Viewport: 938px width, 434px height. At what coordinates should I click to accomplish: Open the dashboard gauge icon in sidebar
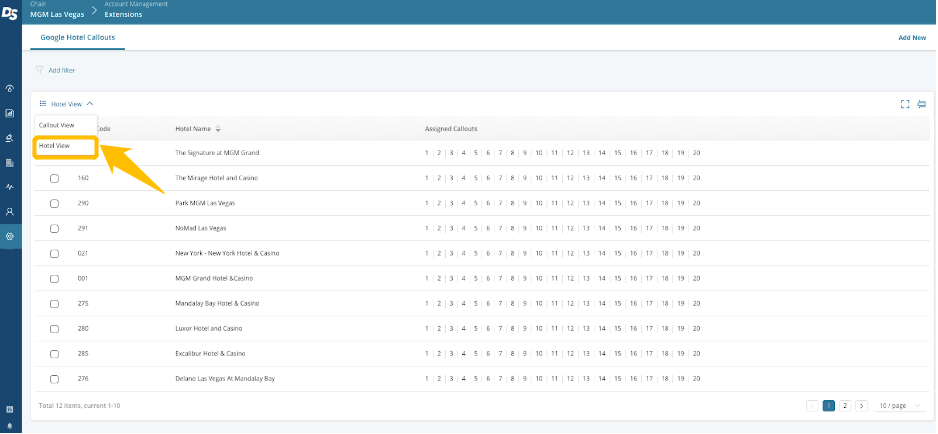(x=10, y=89)
